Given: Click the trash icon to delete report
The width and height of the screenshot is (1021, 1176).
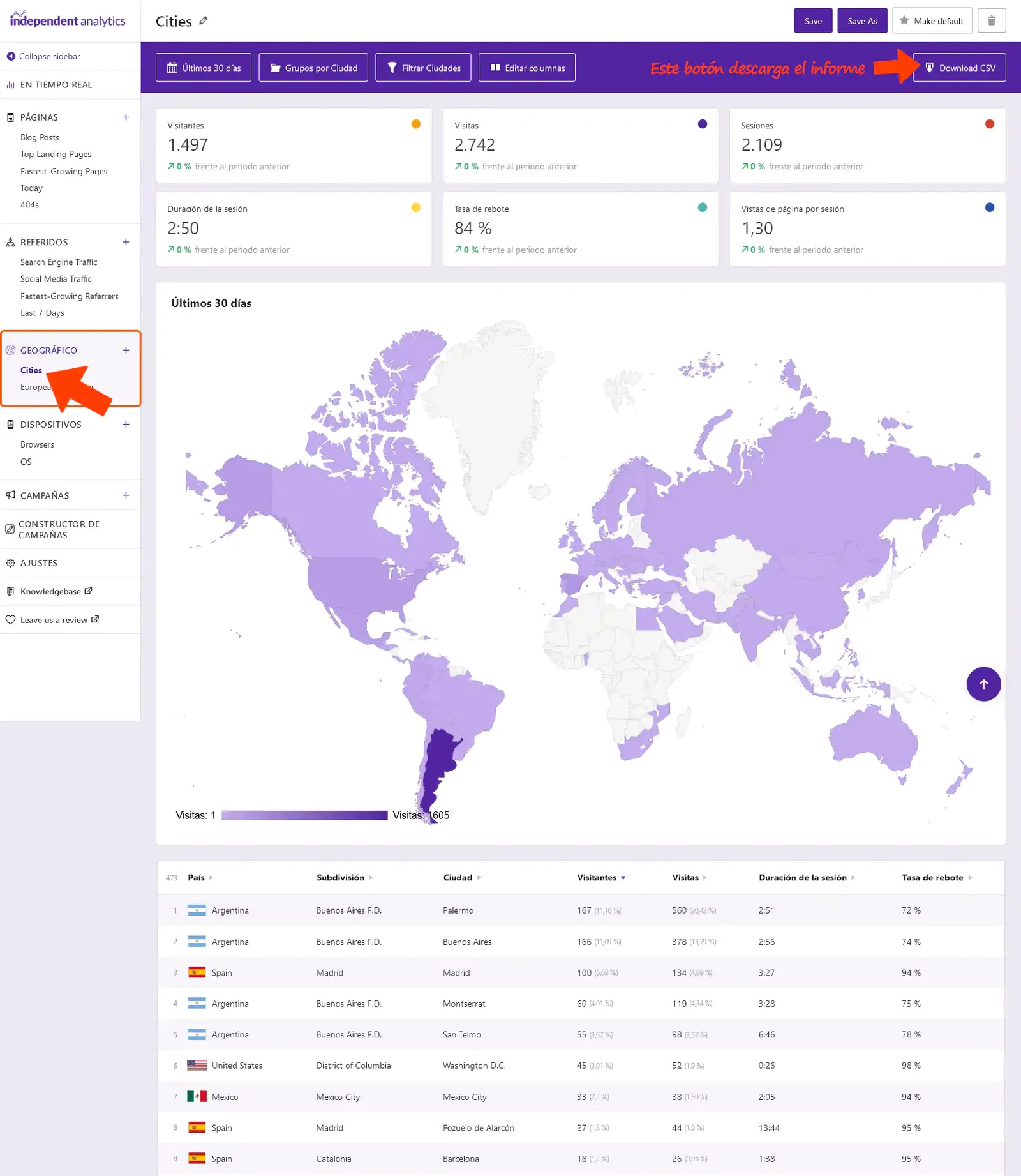Looking at the screenshot, I should [x=991, y=20].
